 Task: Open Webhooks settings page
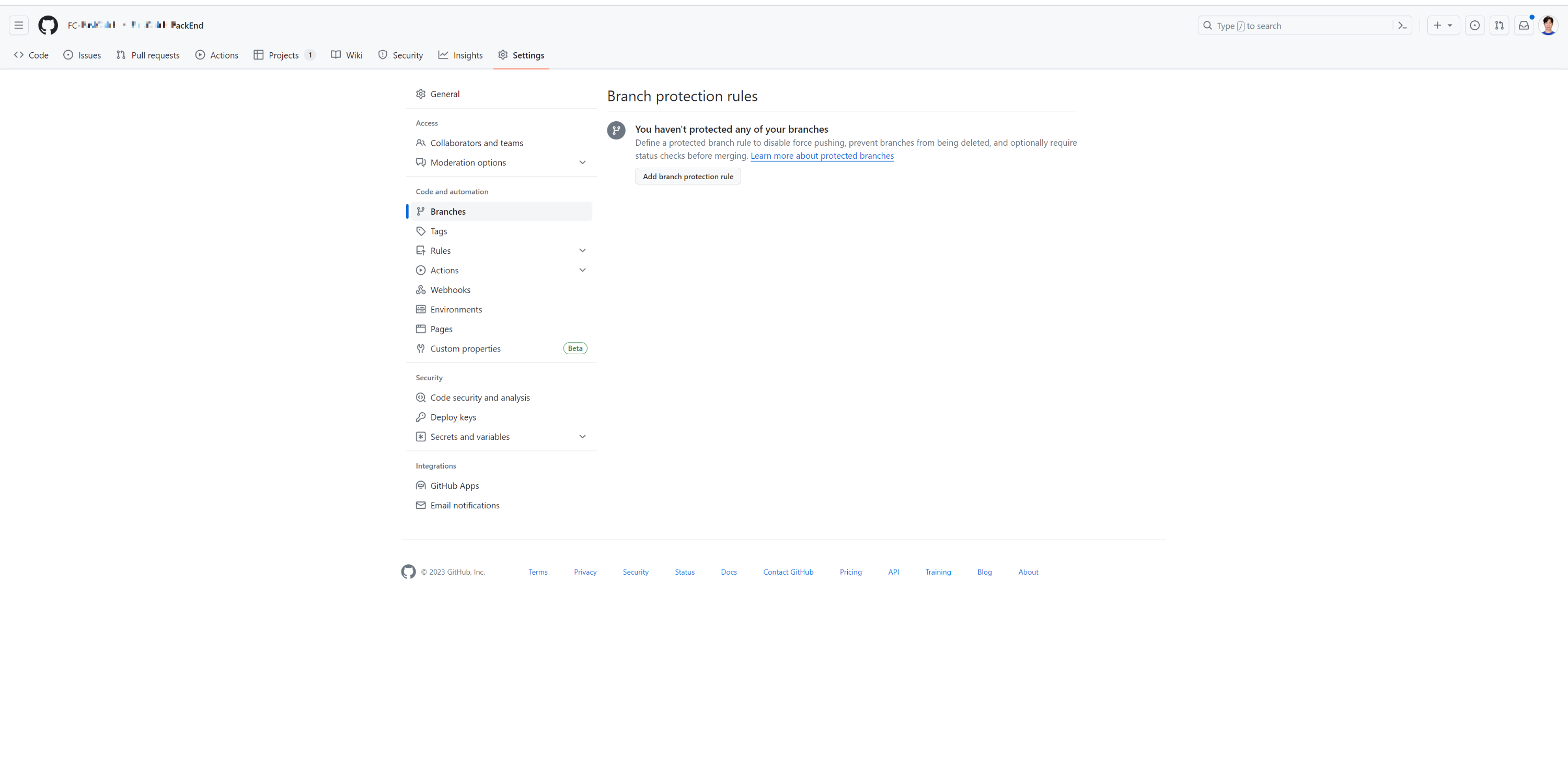[x=450, y=290]
